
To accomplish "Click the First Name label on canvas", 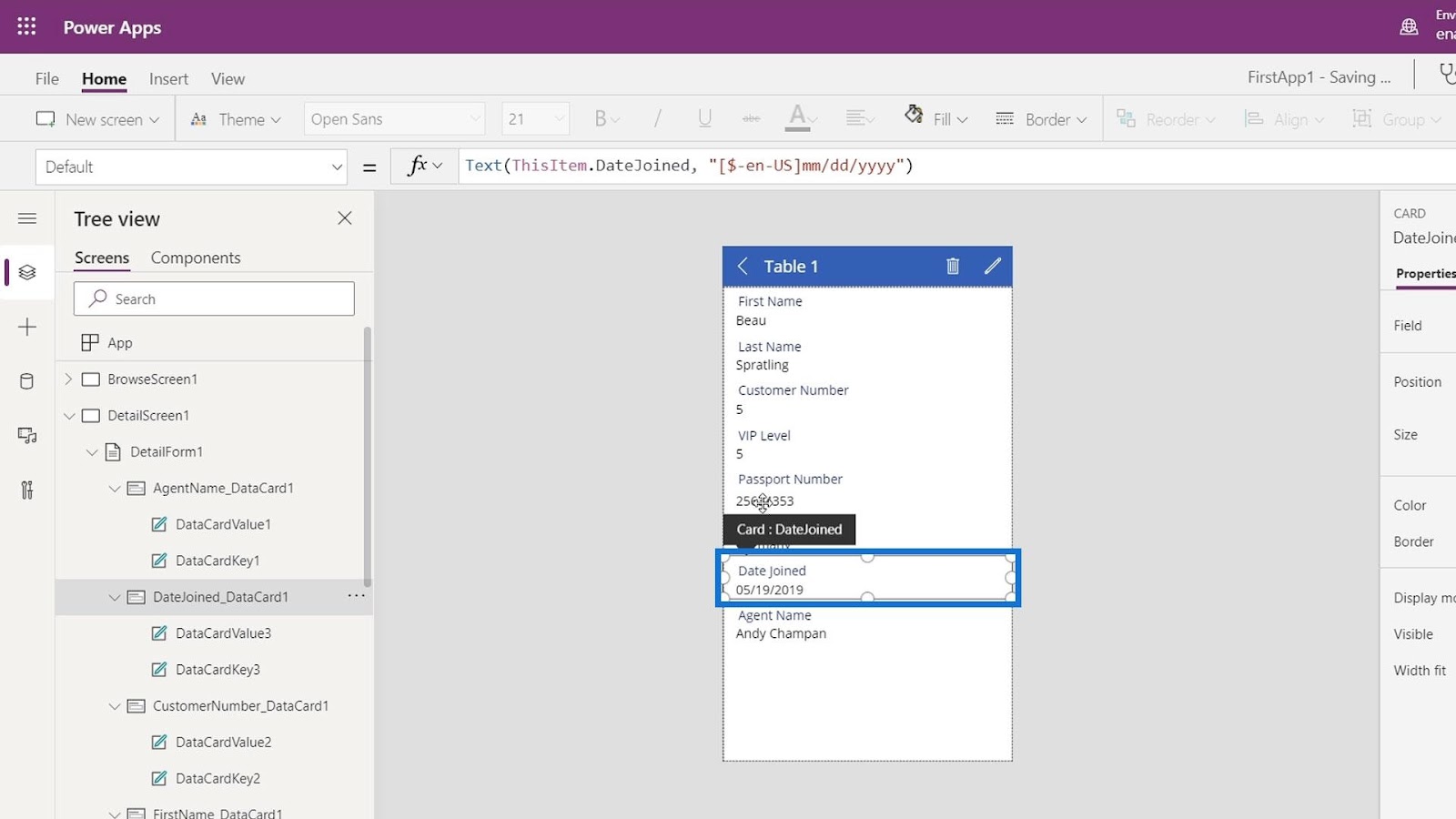I will (x=770, y=301).
